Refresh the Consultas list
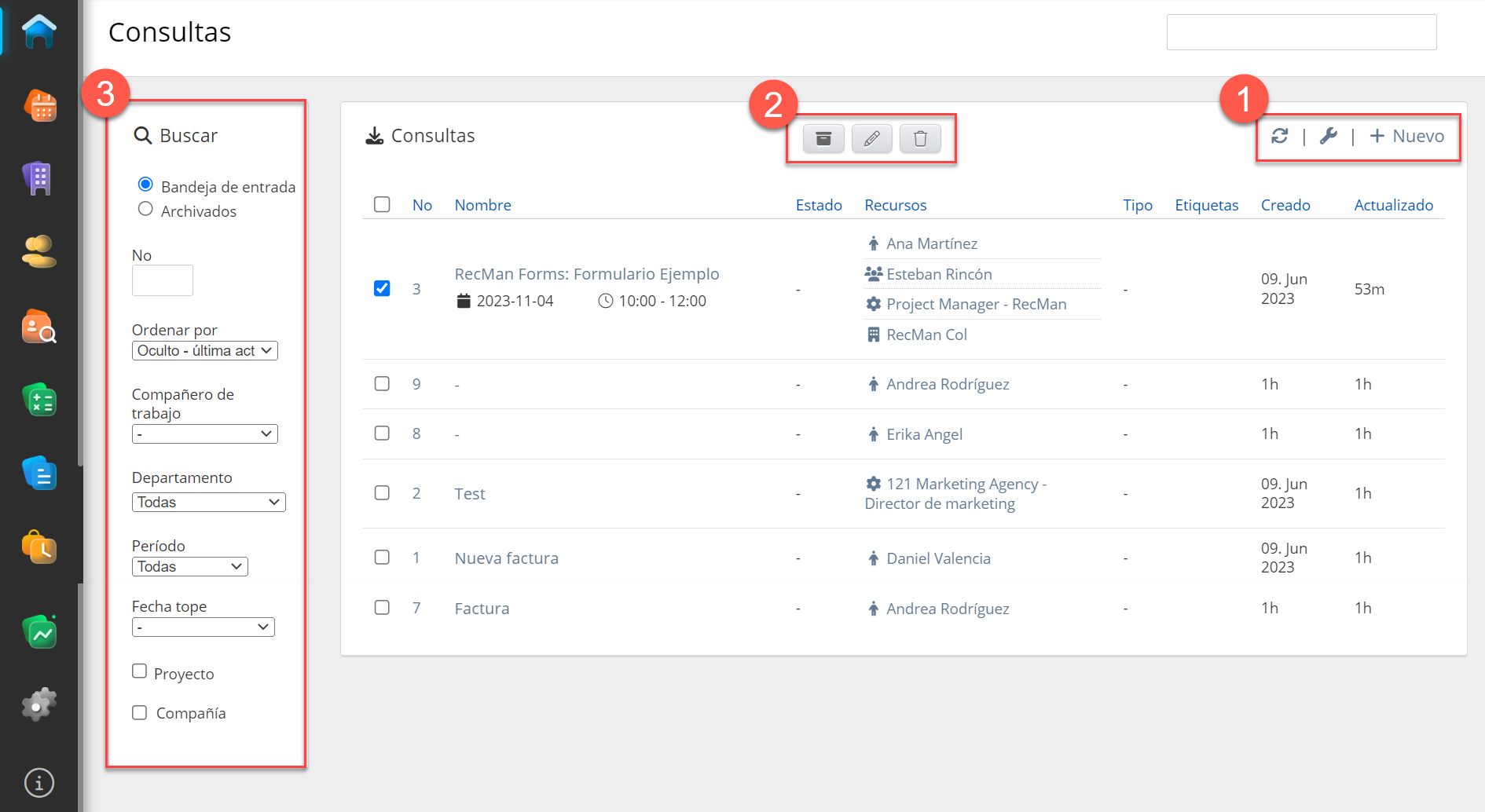 [1279, 136]
